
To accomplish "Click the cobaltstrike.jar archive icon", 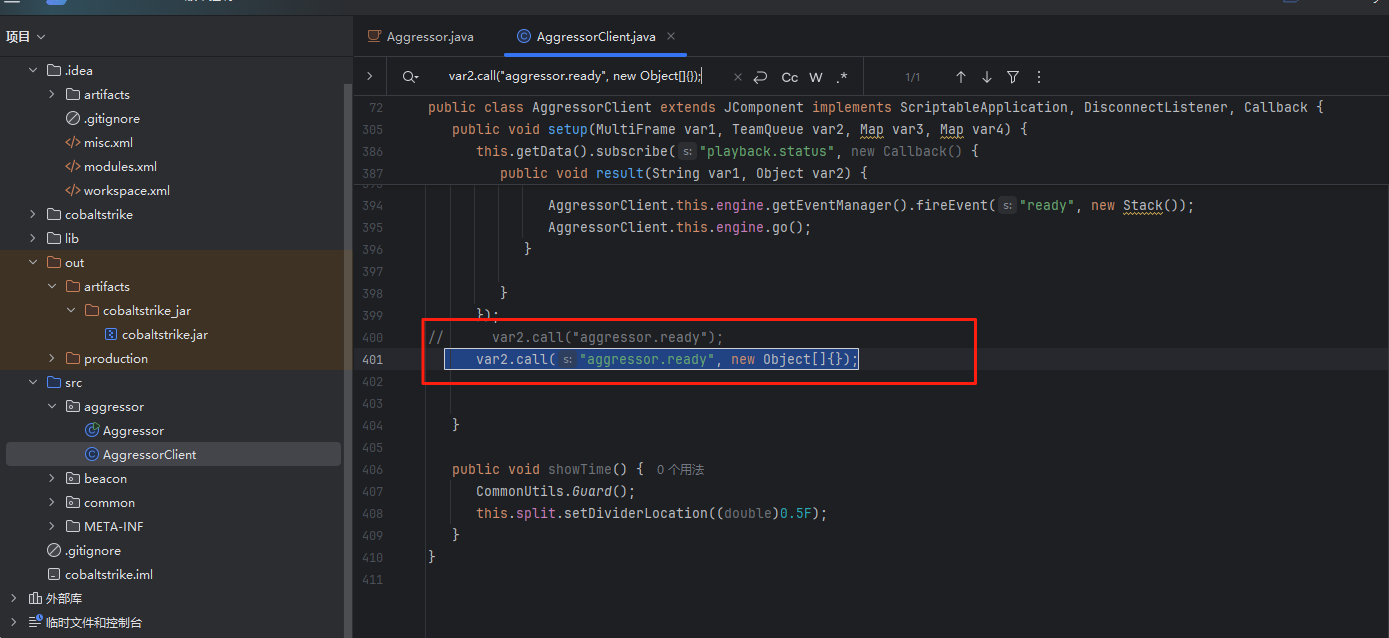I will tap(111, 334).
